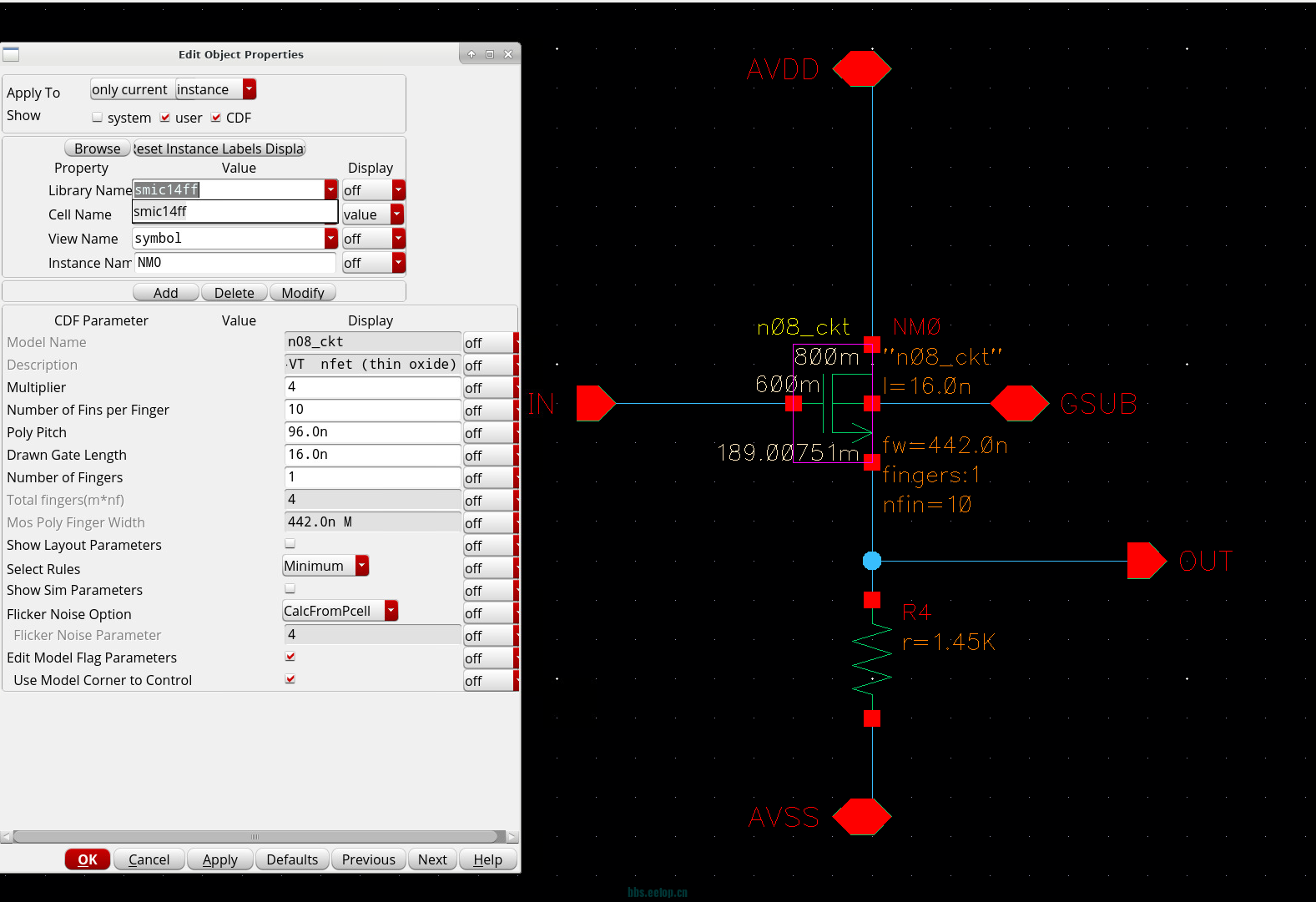Image resolution: width=1316 pixels, height=902 pixels.
Task: Select the NM0 transistor symbol
Action: tap(833, 403)
